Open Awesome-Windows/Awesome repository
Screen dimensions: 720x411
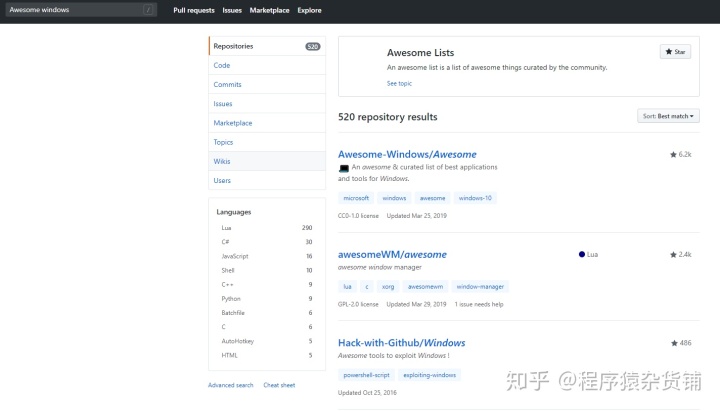pos(407,154)
